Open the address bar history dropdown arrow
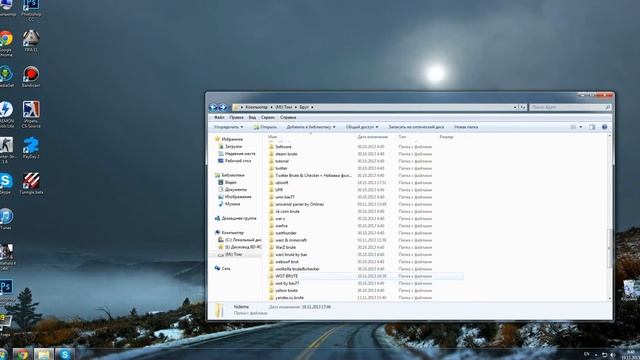Viewport: 640px width, 360px height. click(x=515, y=107)
